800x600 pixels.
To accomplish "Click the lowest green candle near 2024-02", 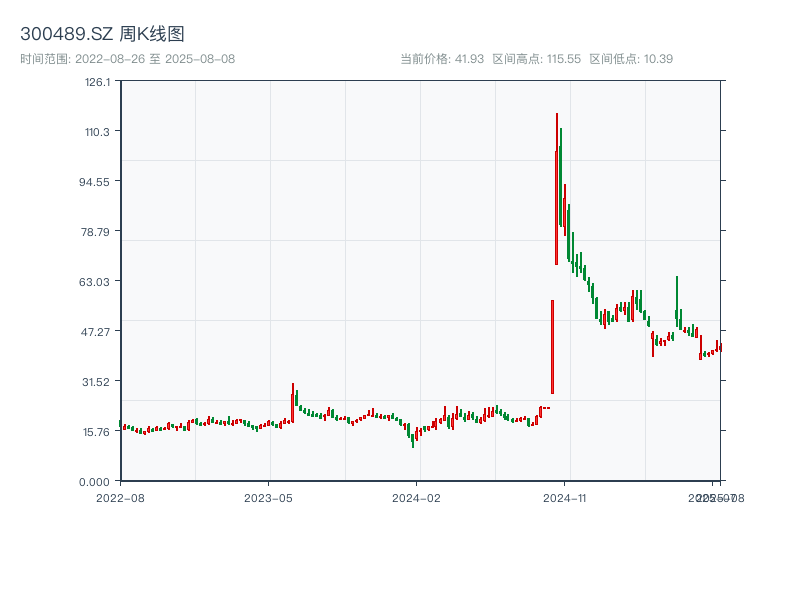I will click(413, 441).
